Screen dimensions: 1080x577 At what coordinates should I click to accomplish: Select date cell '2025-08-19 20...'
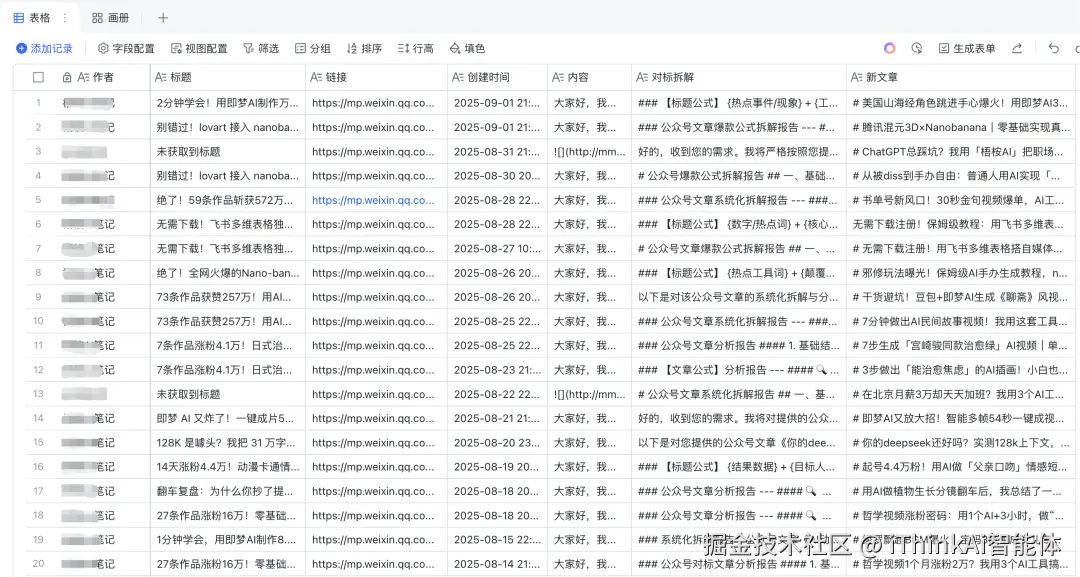tap(497, 467)
